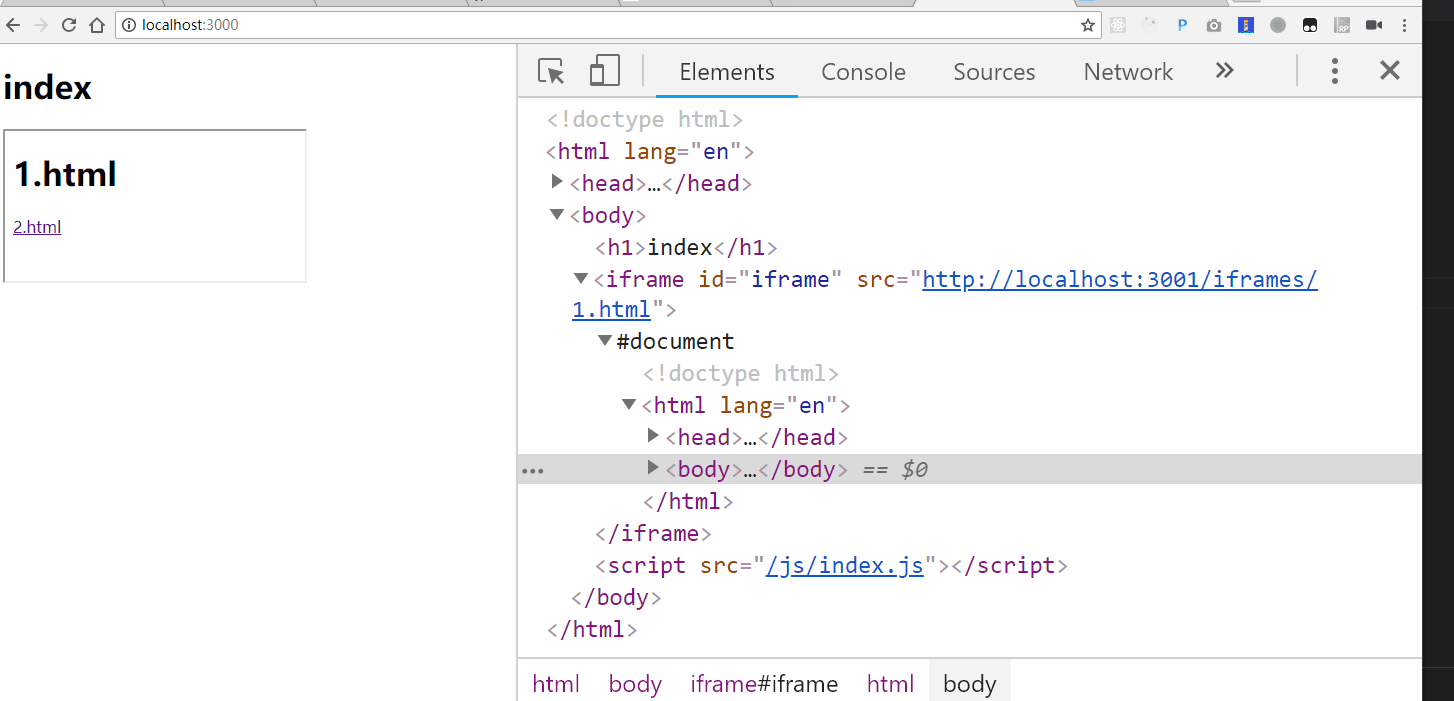Open the Lighthouse extension icon
Viewport: 1454px width, 701px height.
pos(1245,25)
